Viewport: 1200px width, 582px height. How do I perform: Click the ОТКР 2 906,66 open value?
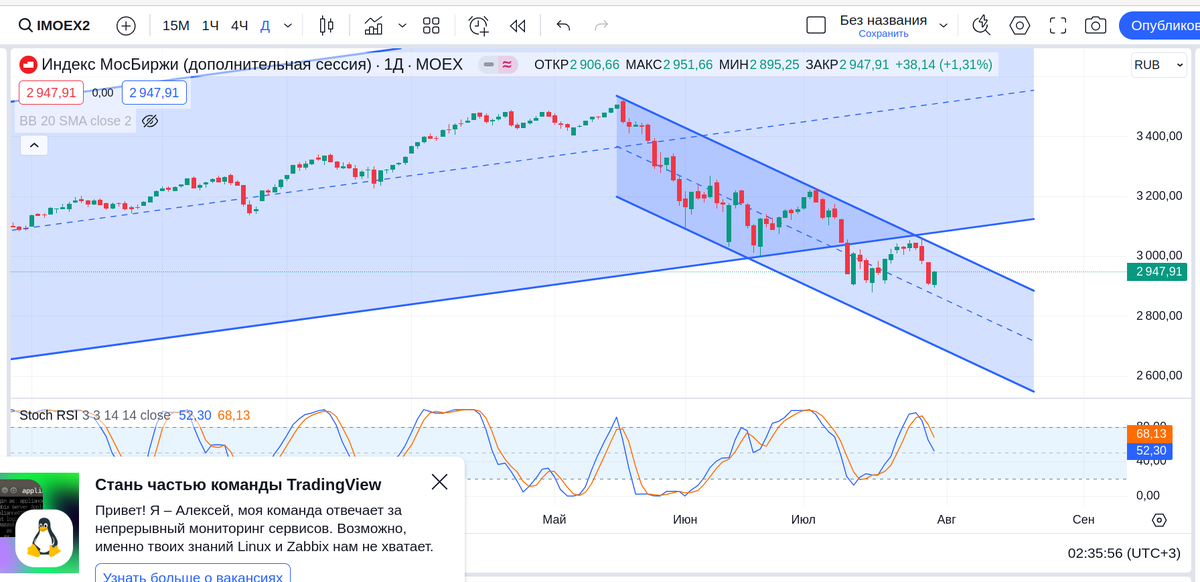pyautogui.click(x=577, y=65)
